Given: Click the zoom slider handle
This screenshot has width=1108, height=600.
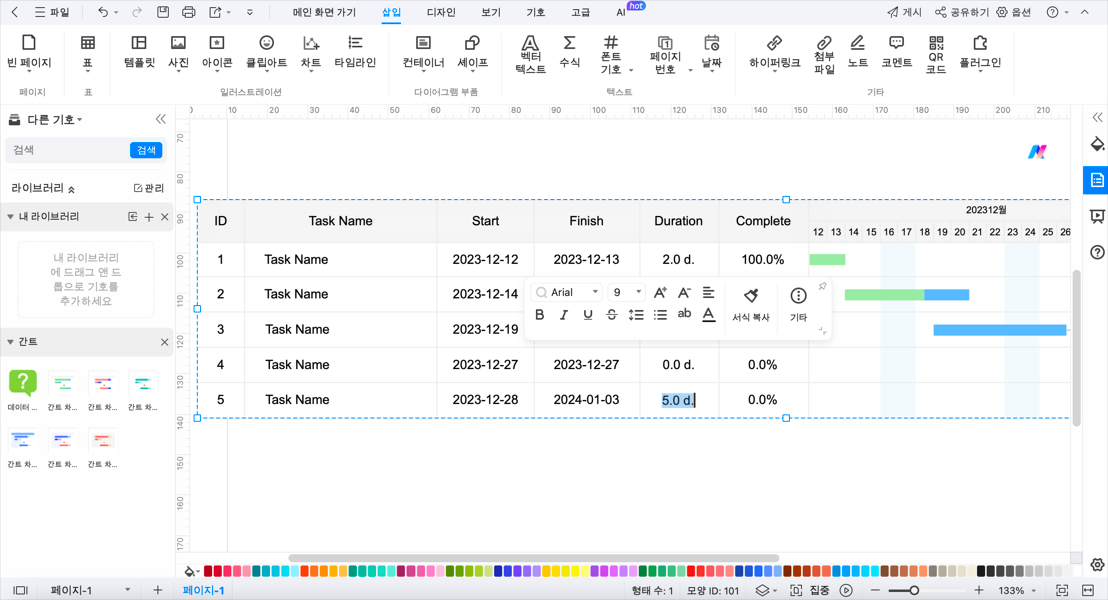Looking at the screenshot, I should tap(914, 590).
